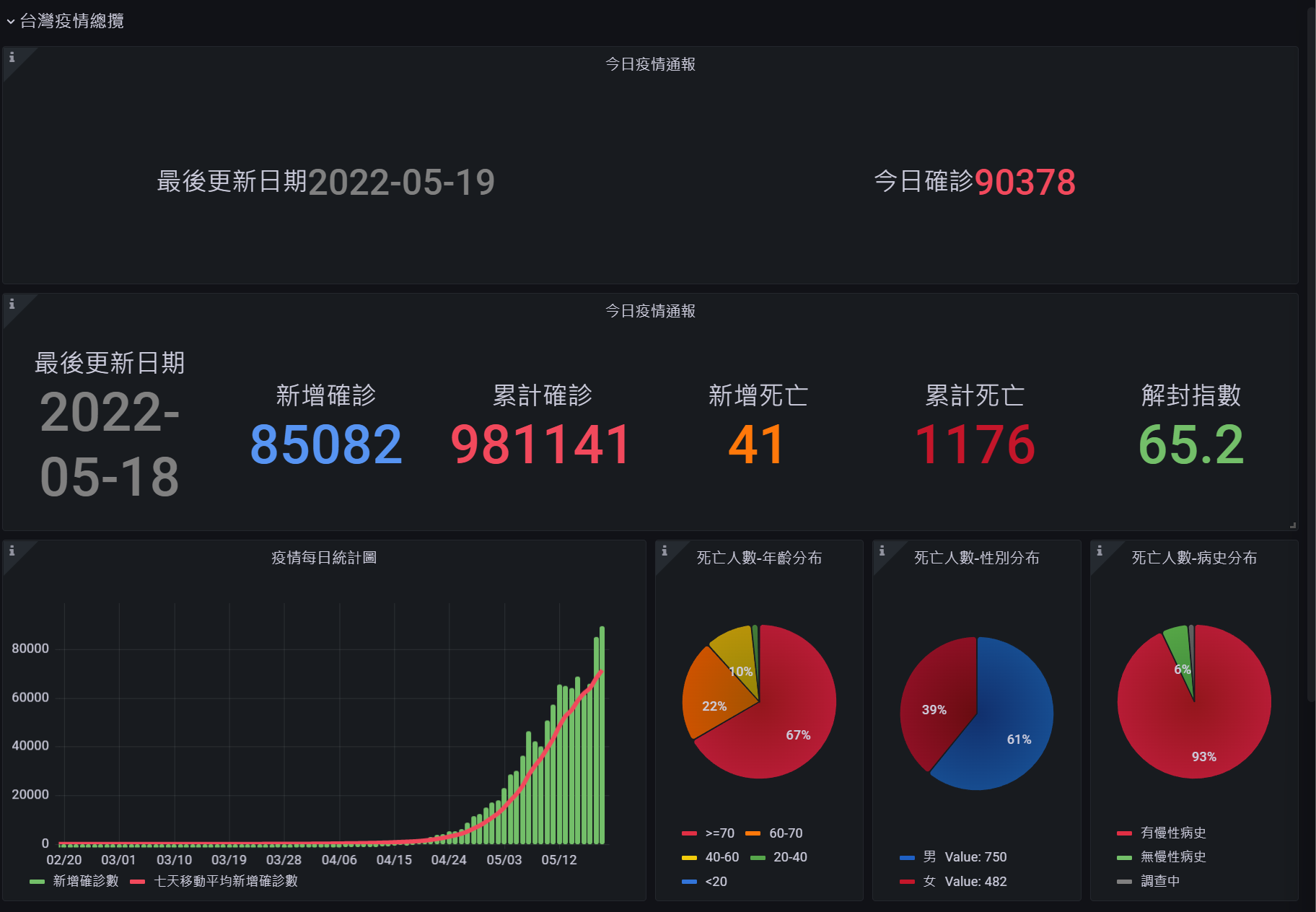Click the 累計死亡 value 1176
Image resolution: width=1316 pixels, height=912 pixels.
click(975, 444)
